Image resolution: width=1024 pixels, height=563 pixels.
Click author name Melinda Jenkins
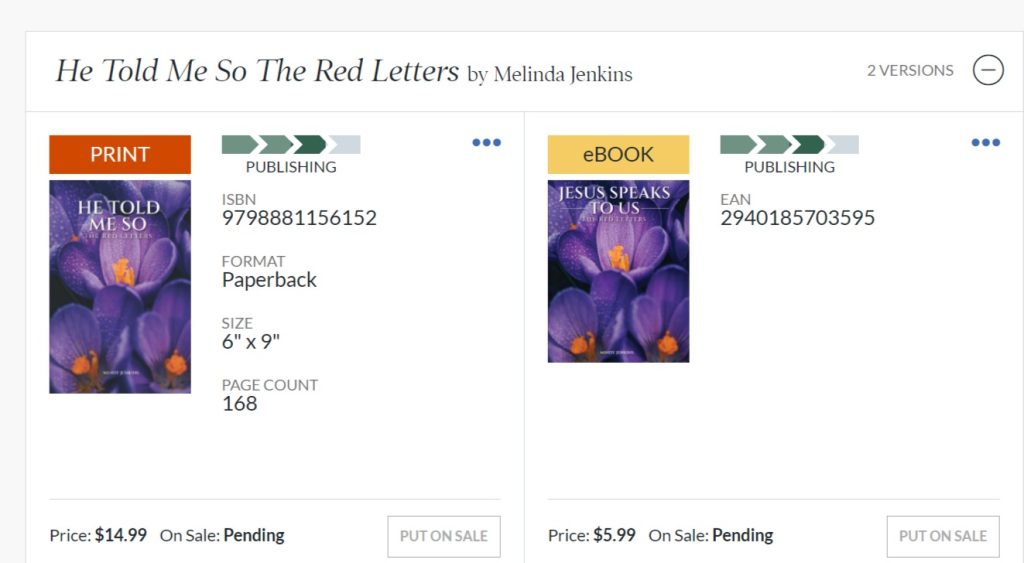click(x=561, y=74)
